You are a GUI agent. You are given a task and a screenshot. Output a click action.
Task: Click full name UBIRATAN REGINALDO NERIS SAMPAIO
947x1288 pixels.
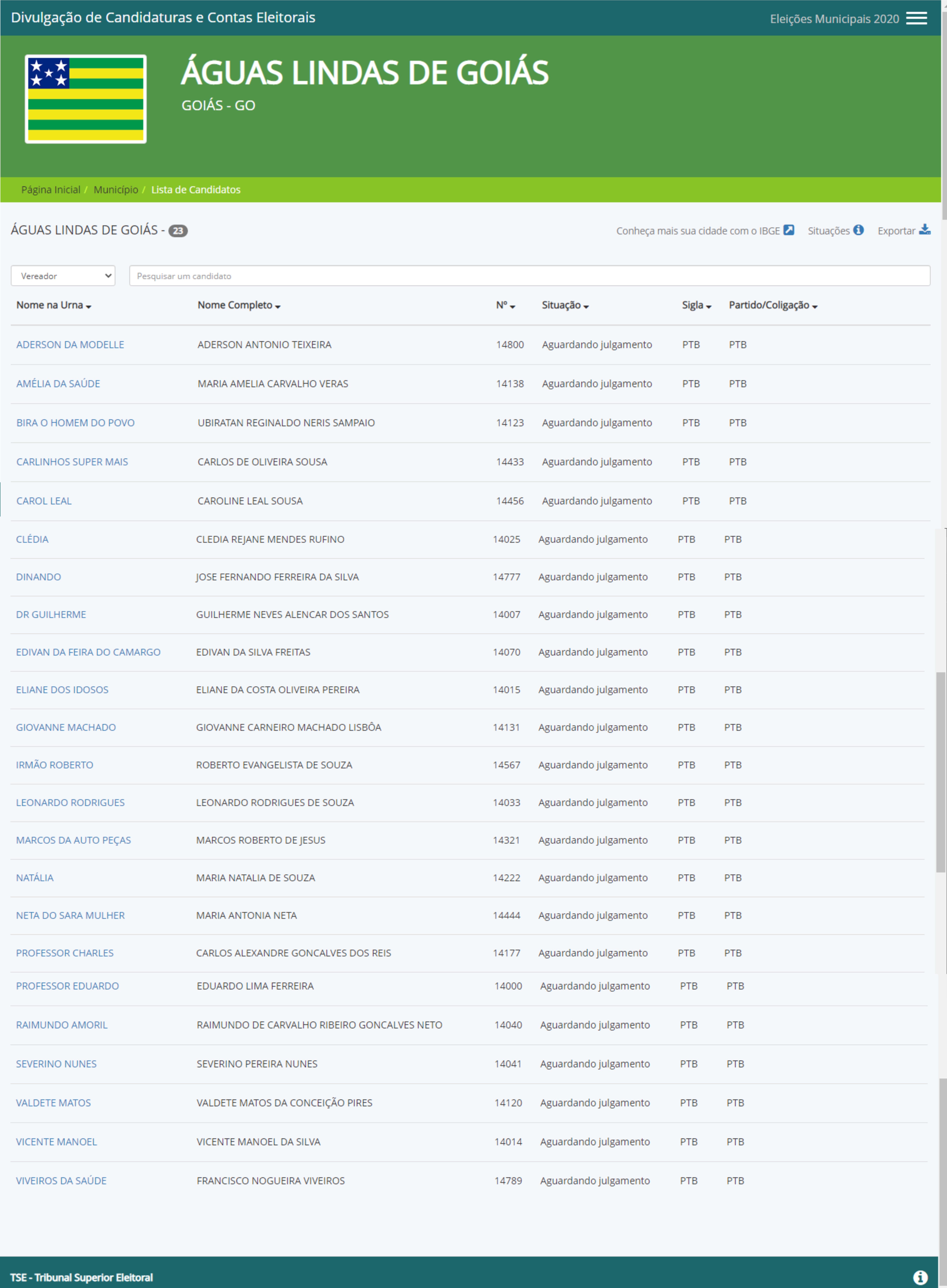(286, 423)
